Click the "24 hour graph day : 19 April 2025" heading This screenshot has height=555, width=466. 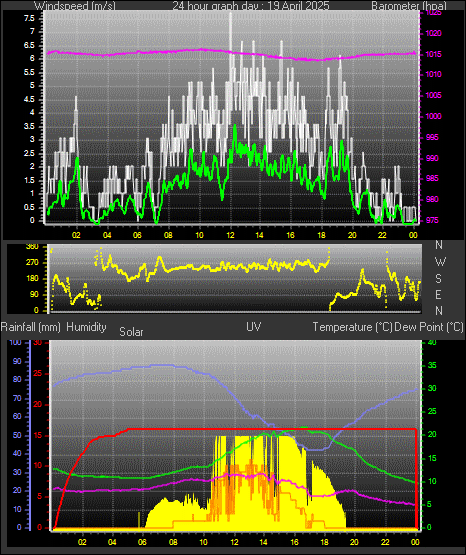(251, 6)
